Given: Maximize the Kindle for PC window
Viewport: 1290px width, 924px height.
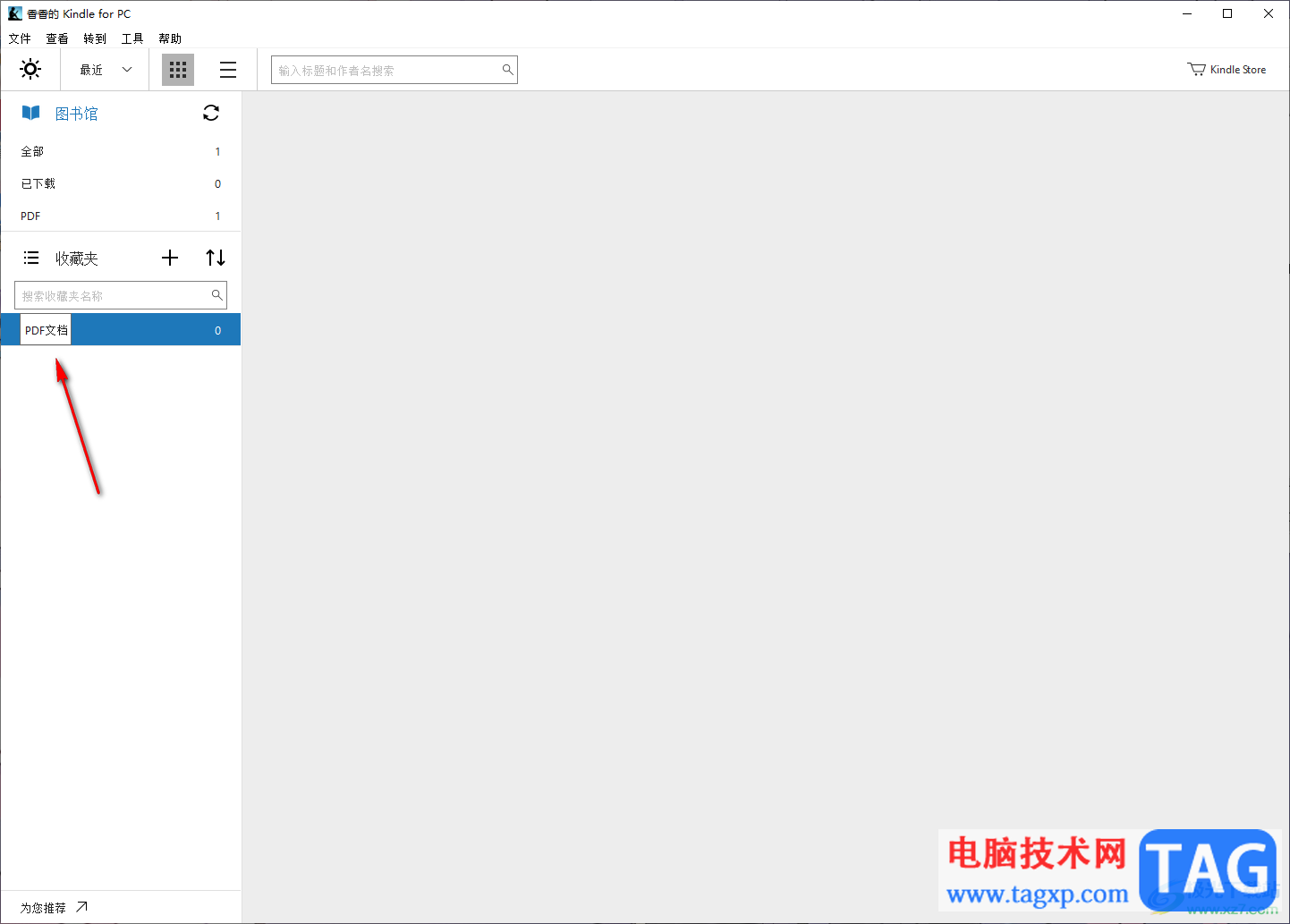Looking at the screenshot, I should 1227,13.
